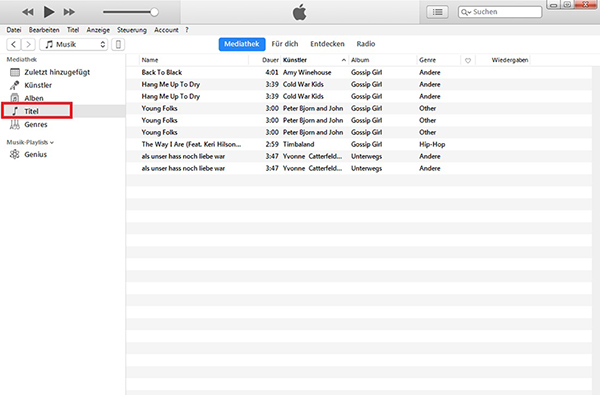The width and height of the screenshot is (600, 395).
Task: Click the Alben album icon
Action: click(15, 98)
